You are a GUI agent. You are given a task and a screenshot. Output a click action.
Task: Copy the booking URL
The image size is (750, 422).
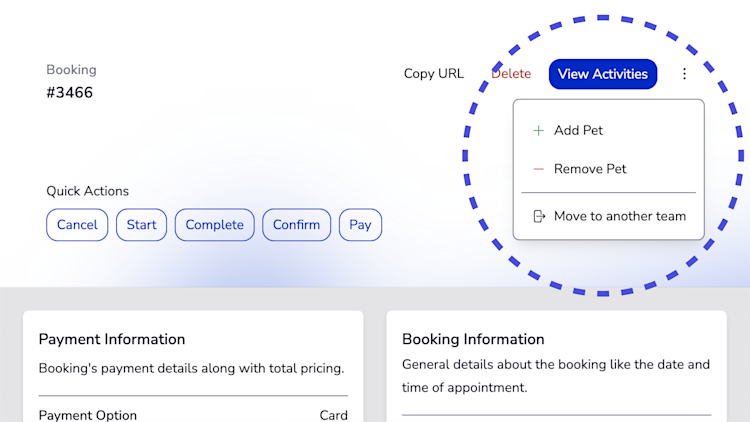coord(433,74)
